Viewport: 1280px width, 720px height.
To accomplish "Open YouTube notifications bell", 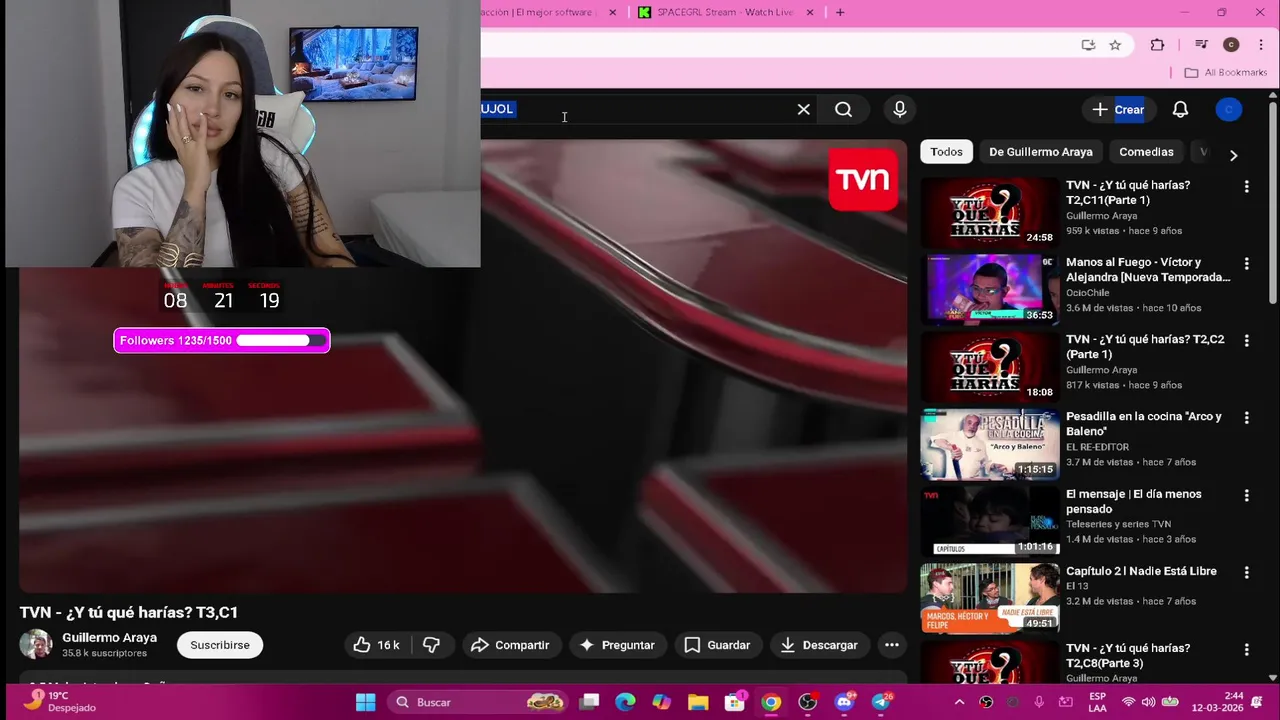I will 1180,109.
